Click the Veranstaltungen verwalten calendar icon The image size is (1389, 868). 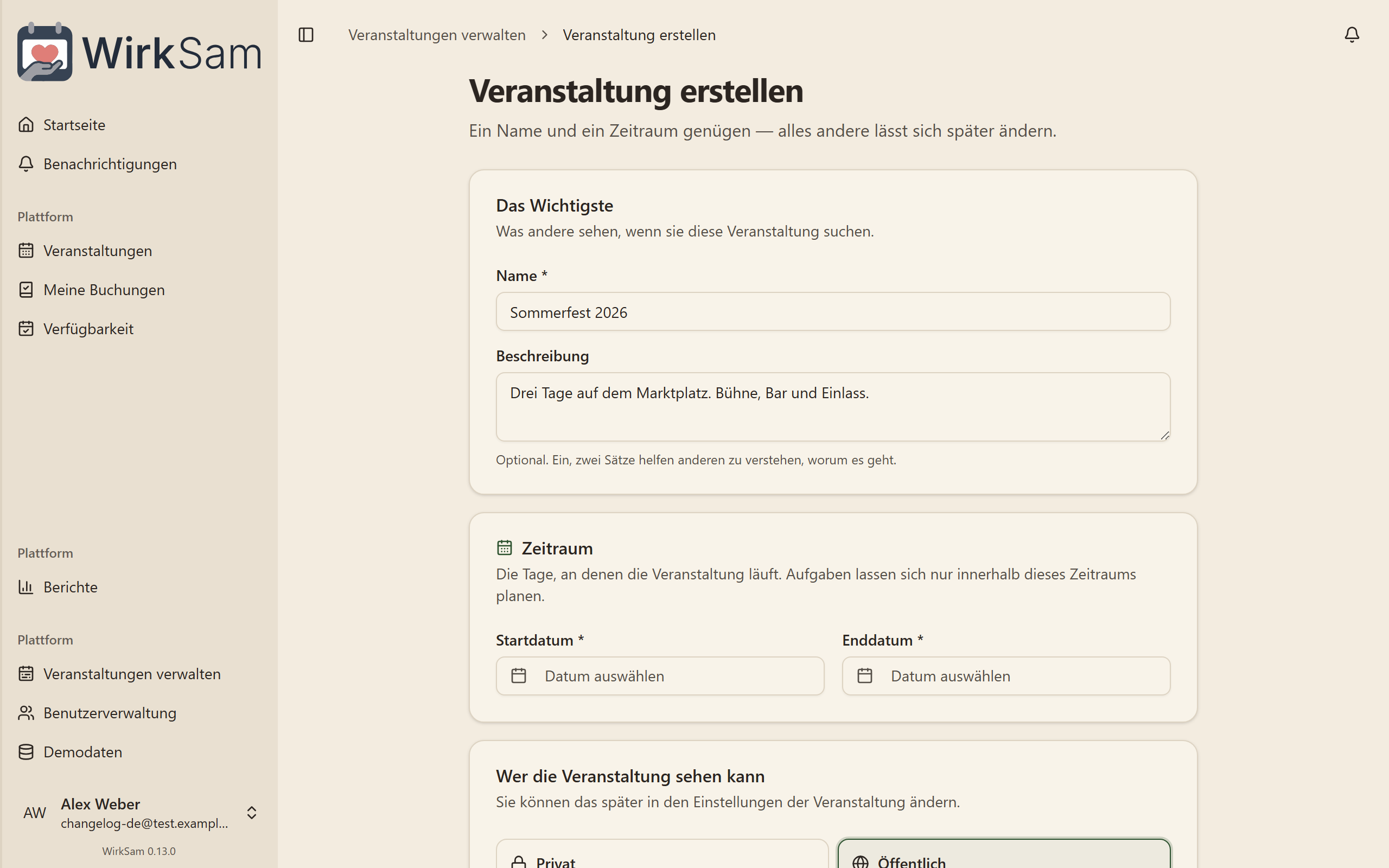(26, 673)
